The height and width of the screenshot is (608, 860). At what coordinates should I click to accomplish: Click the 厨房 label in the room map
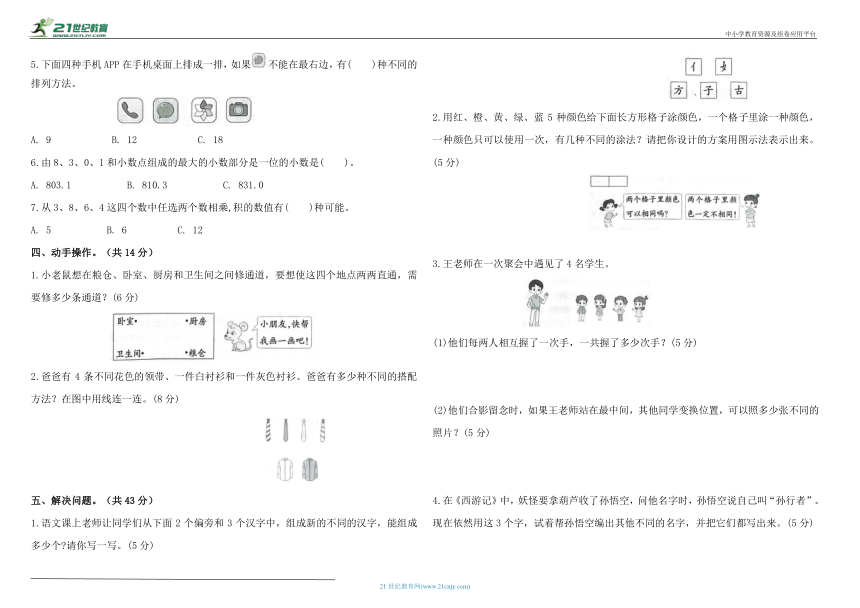196,321
